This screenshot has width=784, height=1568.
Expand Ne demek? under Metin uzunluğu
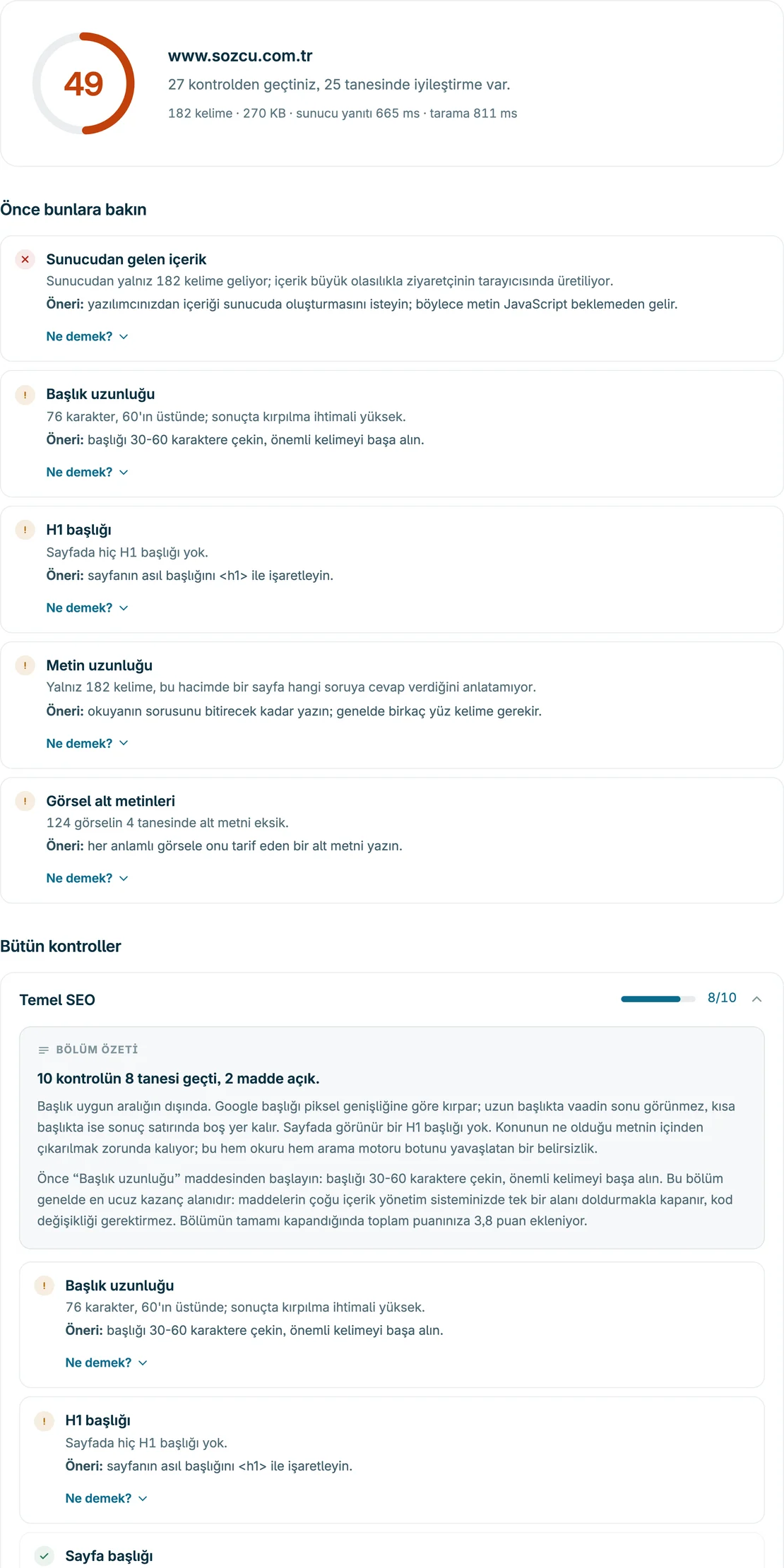coord(87,743)
